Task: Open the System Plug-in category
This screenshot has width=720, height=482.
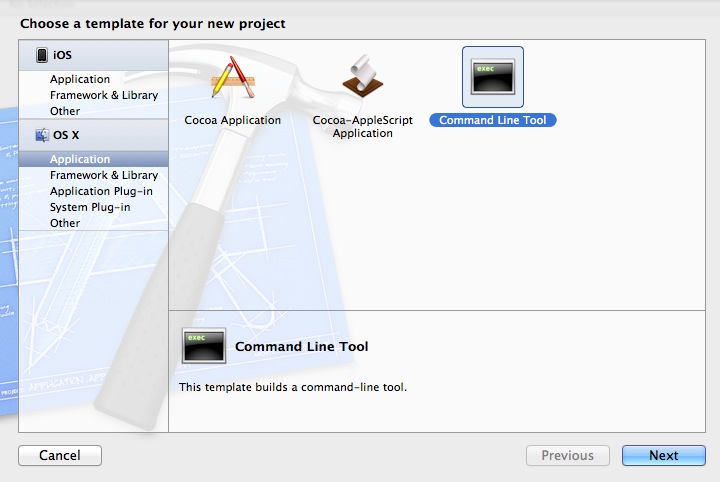Action: click(90, 207)
